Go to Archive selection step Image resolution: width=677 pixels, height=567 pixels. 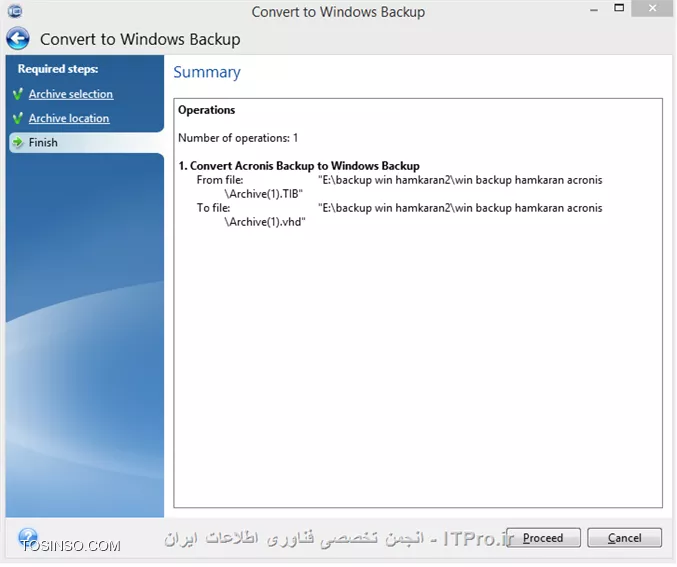(x=71, y=94)
